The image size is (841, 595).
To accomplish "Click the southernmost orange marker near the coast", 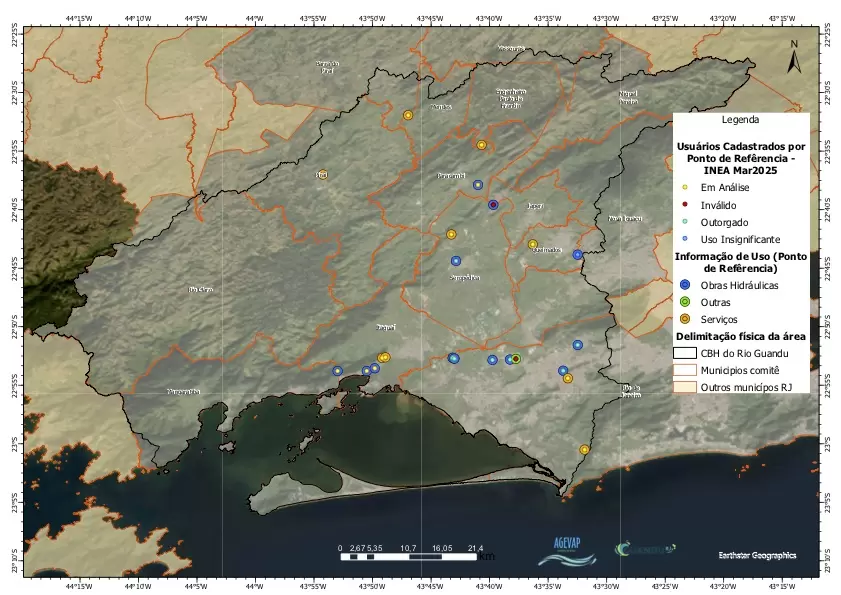I will click(x=585, y=450).
